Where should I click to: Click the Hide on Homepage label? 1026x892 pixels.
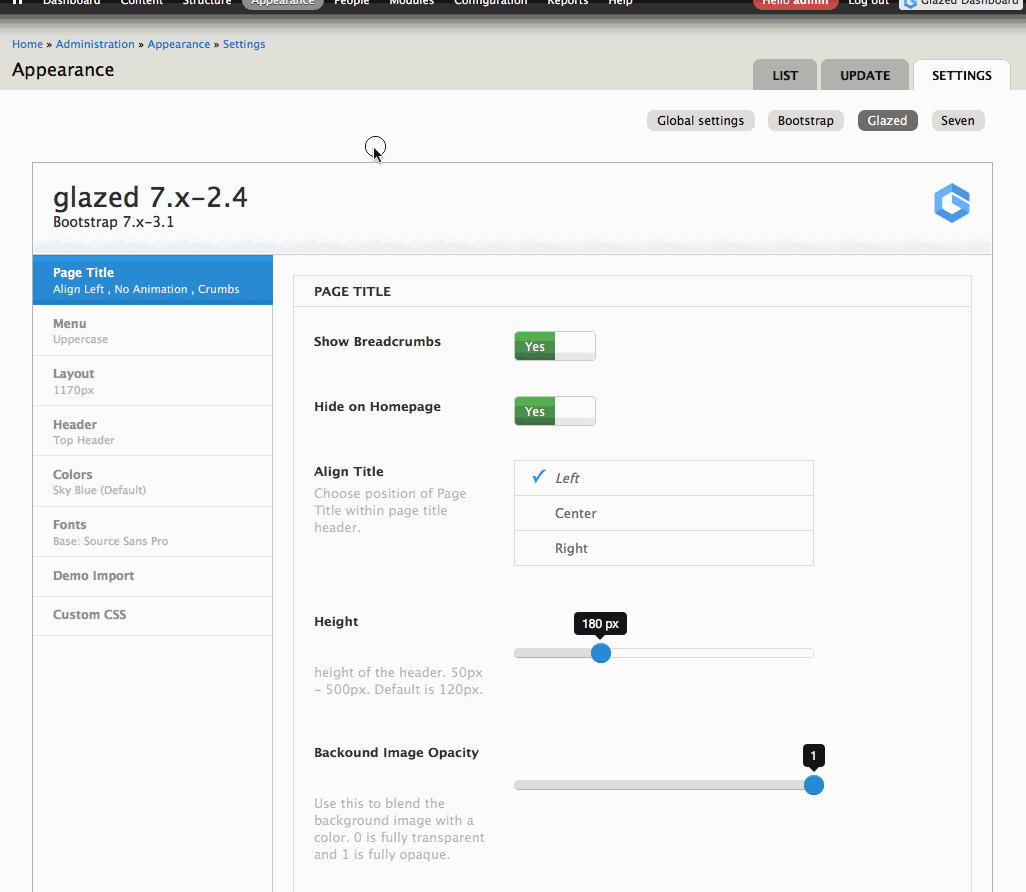coord(377,406)
